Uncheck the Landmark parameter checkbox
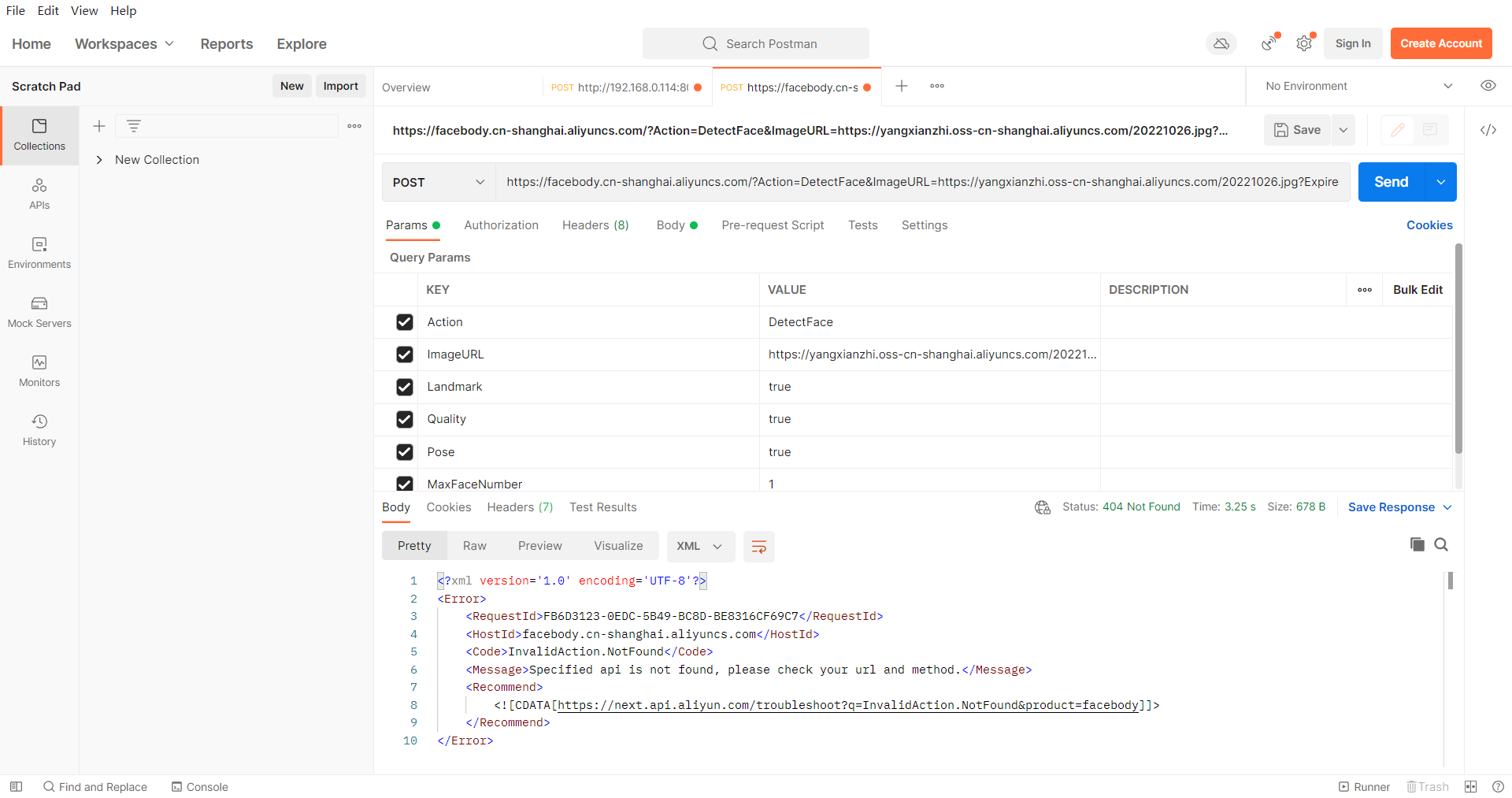This screenshot has width=1512, height=798. (405, 387)
